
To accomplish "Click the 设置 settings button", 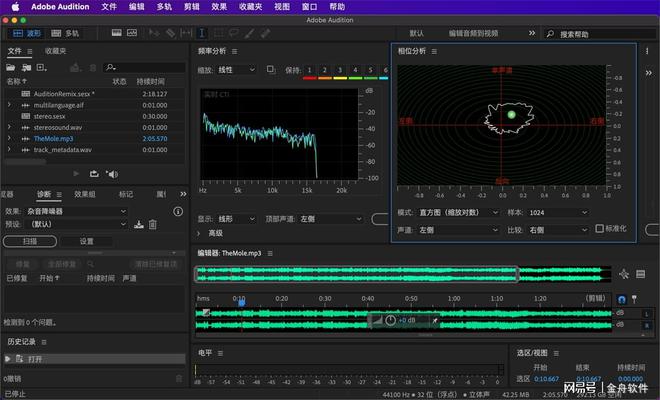I will tap(86, 241).
